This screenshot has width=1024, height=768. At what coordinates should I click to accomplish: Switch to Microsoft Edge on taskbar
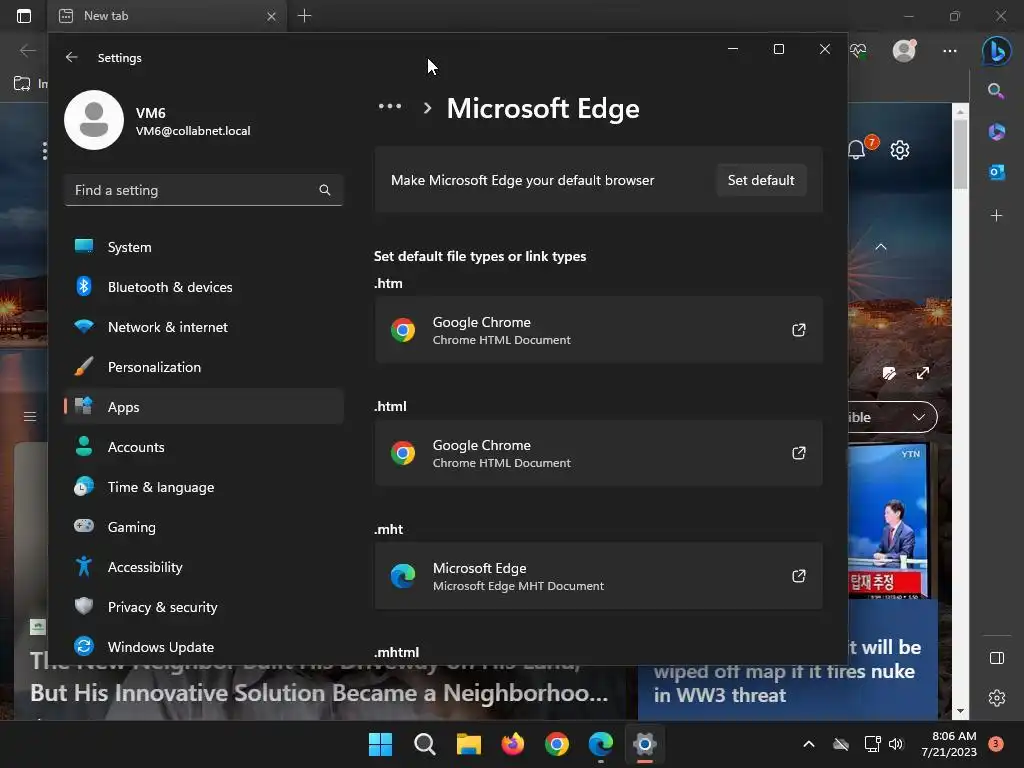(601, 744)
